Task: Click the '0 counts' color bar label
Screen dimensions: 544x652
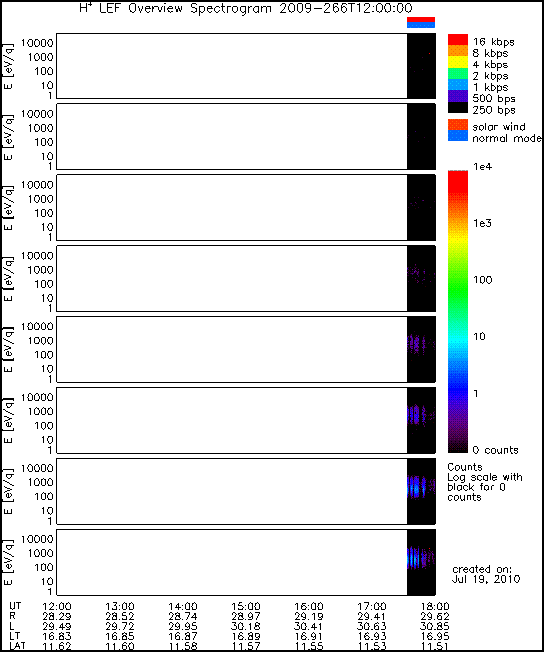Action: (496, 450)
